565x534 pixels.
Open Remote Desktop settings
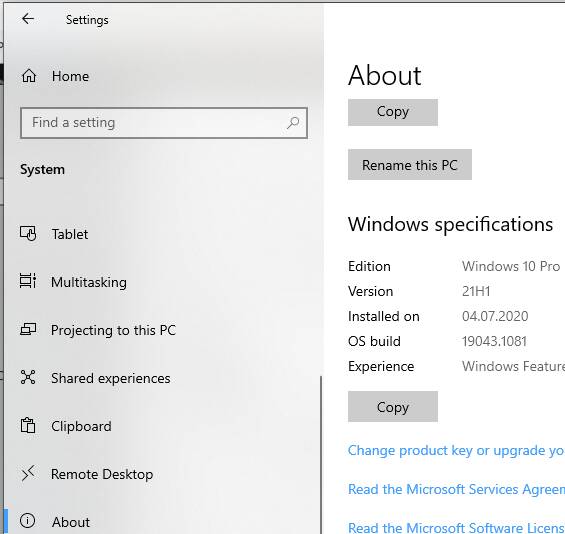[102, 474]
